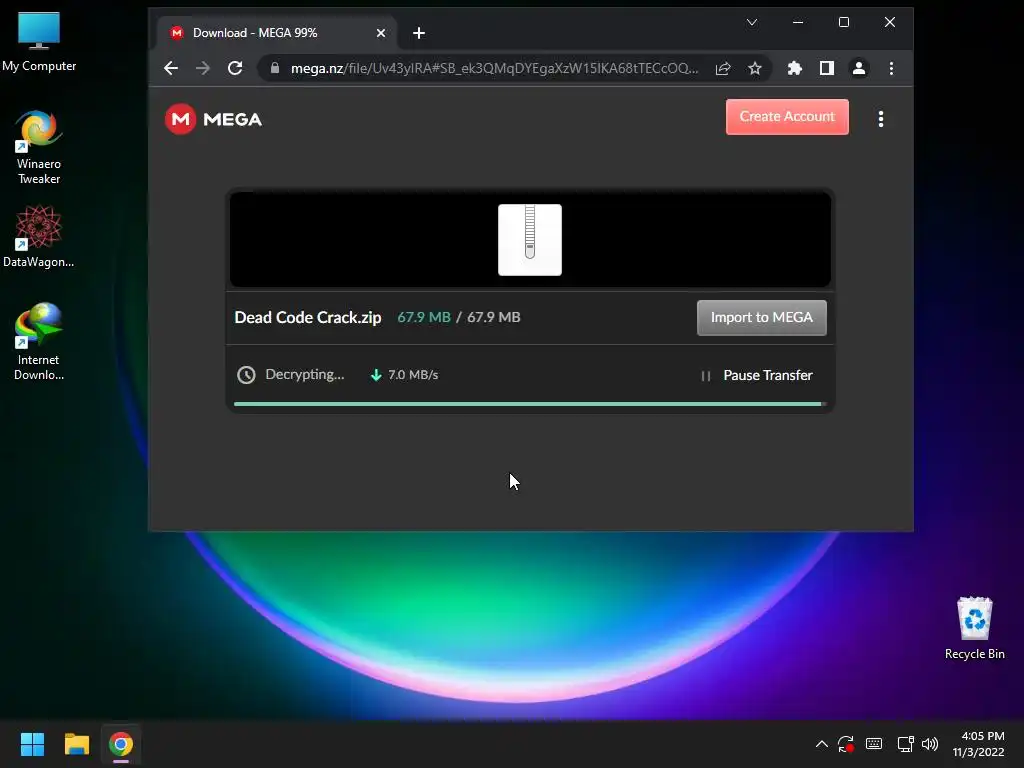The image size is (1024, 768).
Task: Open a new Chrome tab
Action: (x=419, y=33)
